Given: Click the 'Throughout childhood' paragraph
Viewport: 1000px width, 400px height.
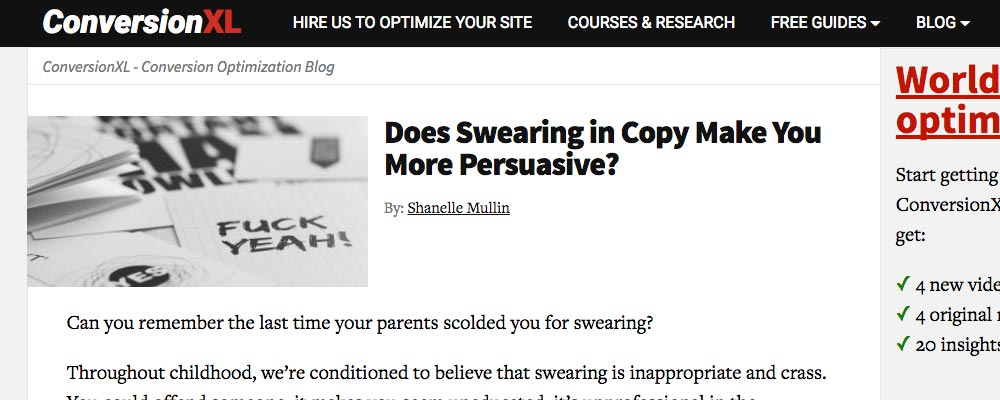Looking at the screenshot, I should pos(446,373).
